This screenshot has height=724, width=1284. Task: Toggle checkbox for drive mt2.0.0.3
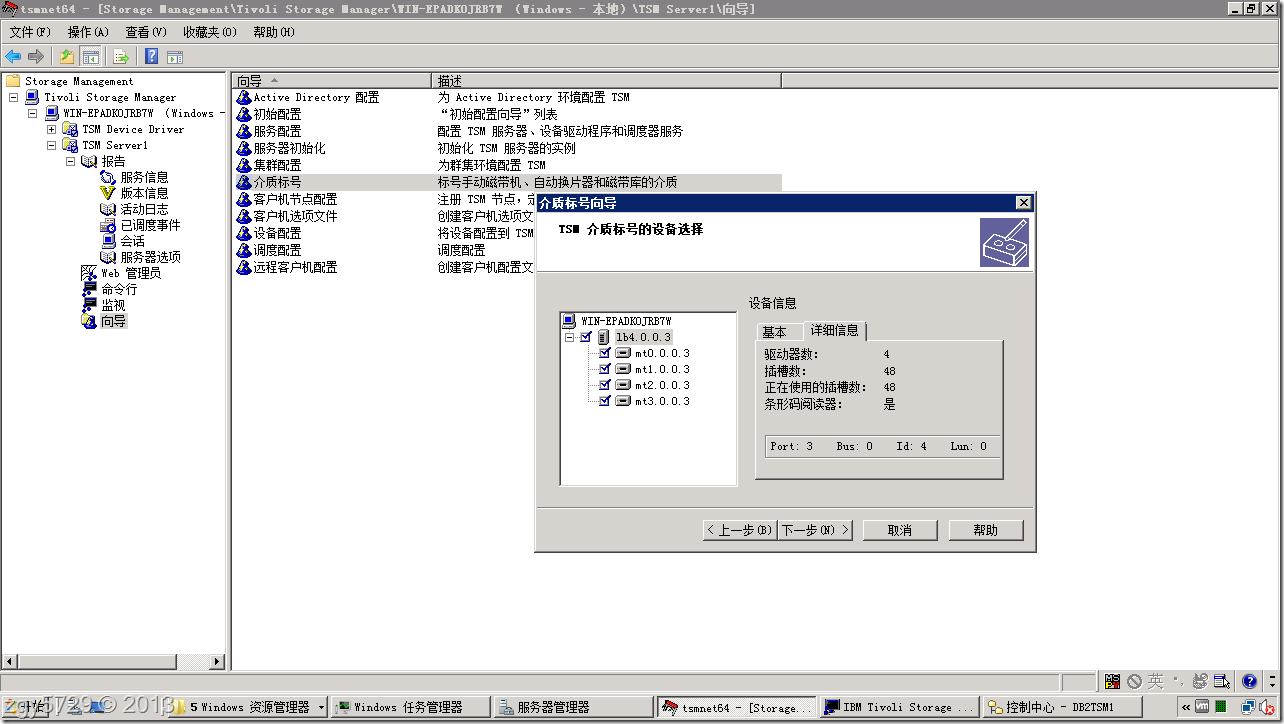(605, 385)
